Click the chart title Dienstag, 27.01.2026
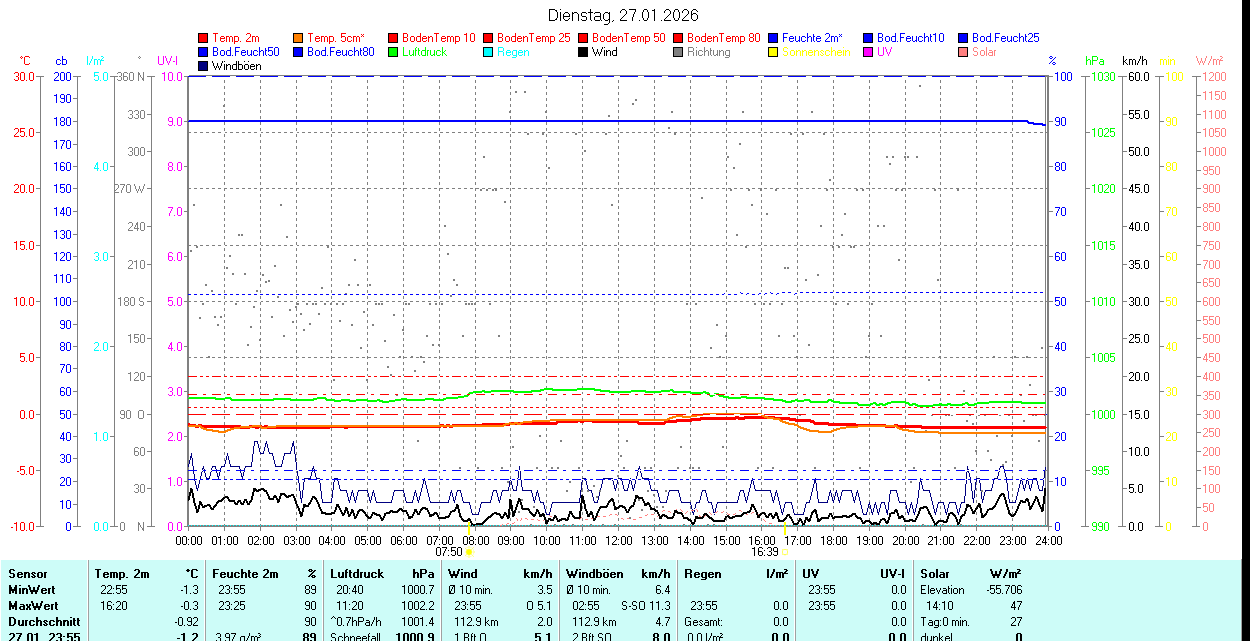The width and height of the screenshot is (1250, 641). pos(624,15)
